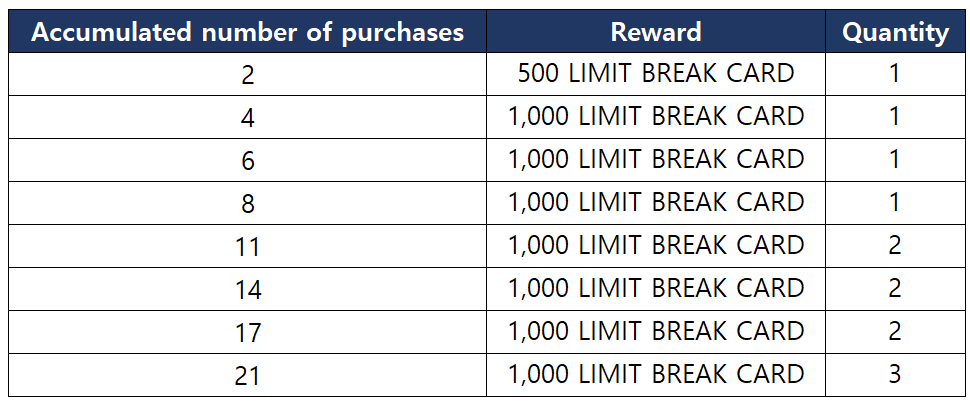
Task: Select the "Reward" column header
Action: [x=656, y=32]
